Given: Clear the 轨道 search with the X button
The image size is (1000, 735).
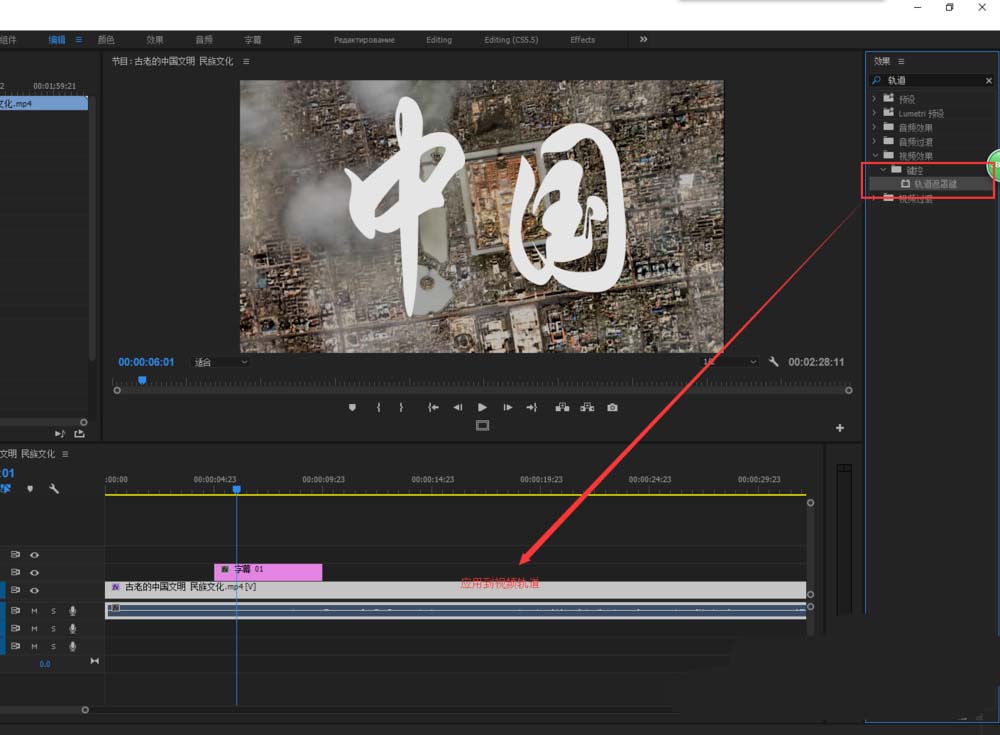Looking at the screenshot, I should 988,79.
